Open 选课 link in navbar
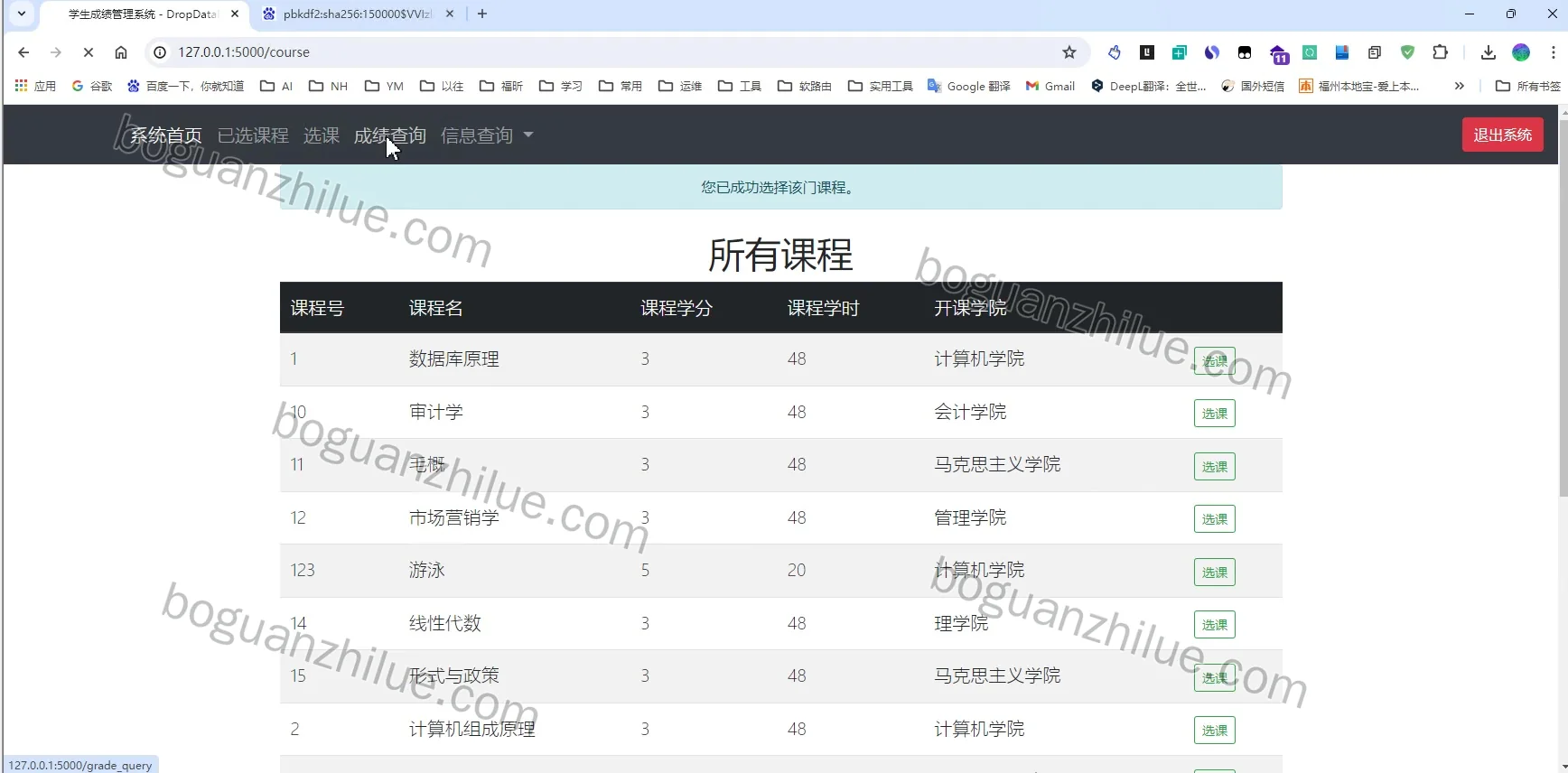 click(322, 135)
